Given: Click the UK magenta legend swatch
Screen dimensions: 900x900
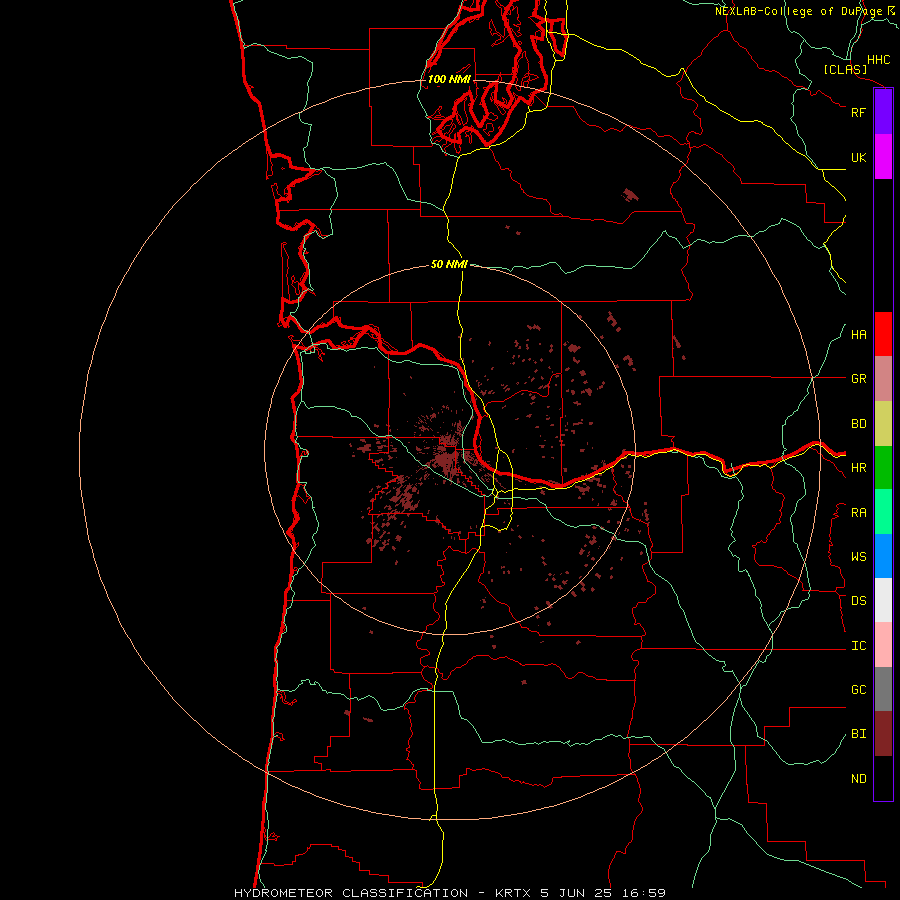Looking at the screenshot, I should tap(883, 157).
